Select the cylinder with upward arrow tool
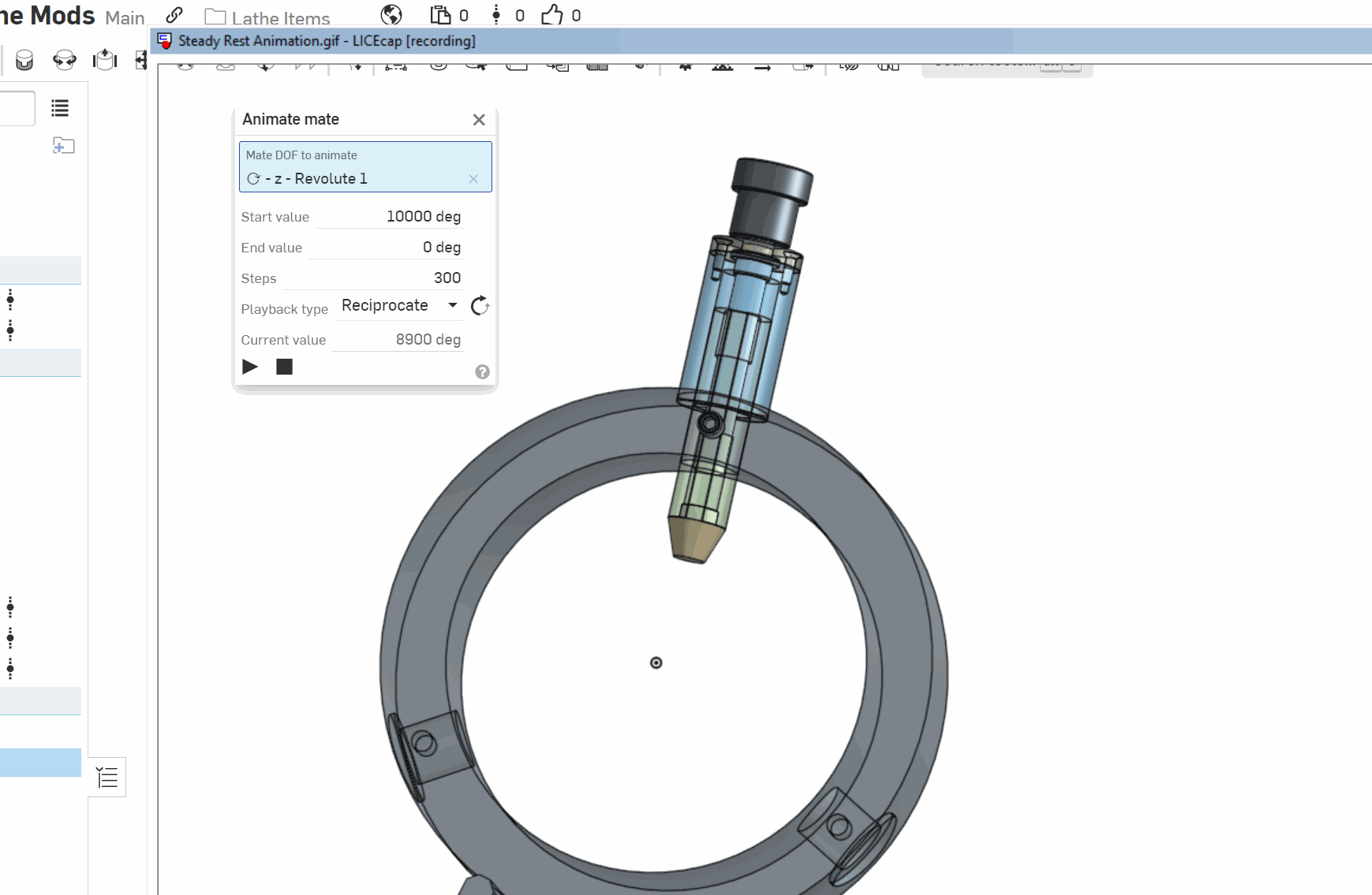1372x895 pixels. [104, 59]
